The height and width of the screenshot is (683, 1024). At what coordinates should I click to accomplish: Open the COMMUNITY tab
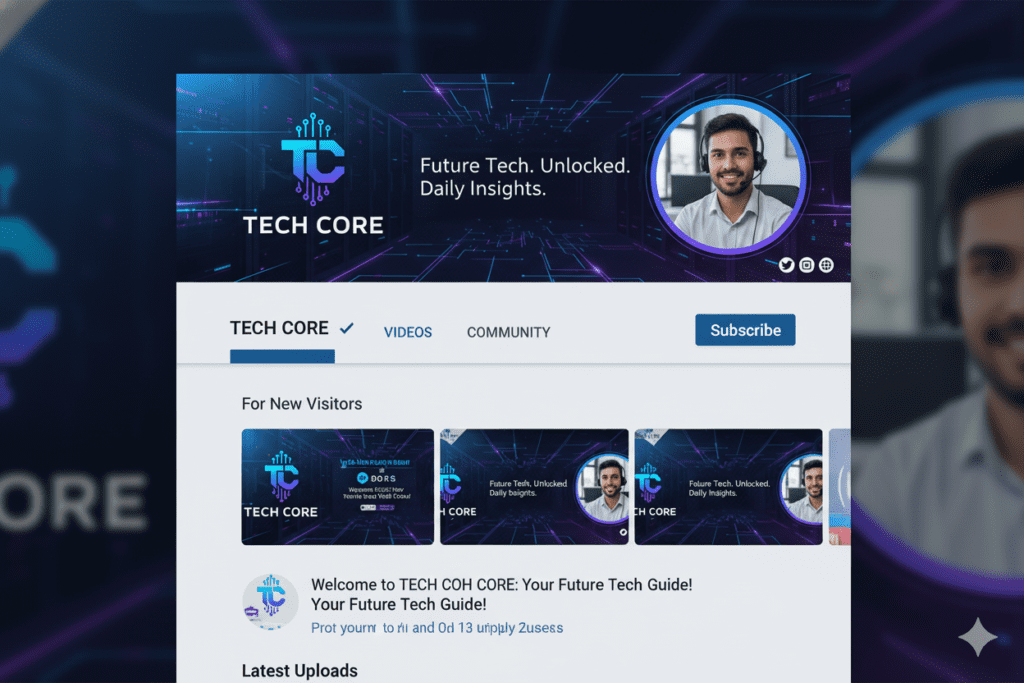(x=508, y=332)
